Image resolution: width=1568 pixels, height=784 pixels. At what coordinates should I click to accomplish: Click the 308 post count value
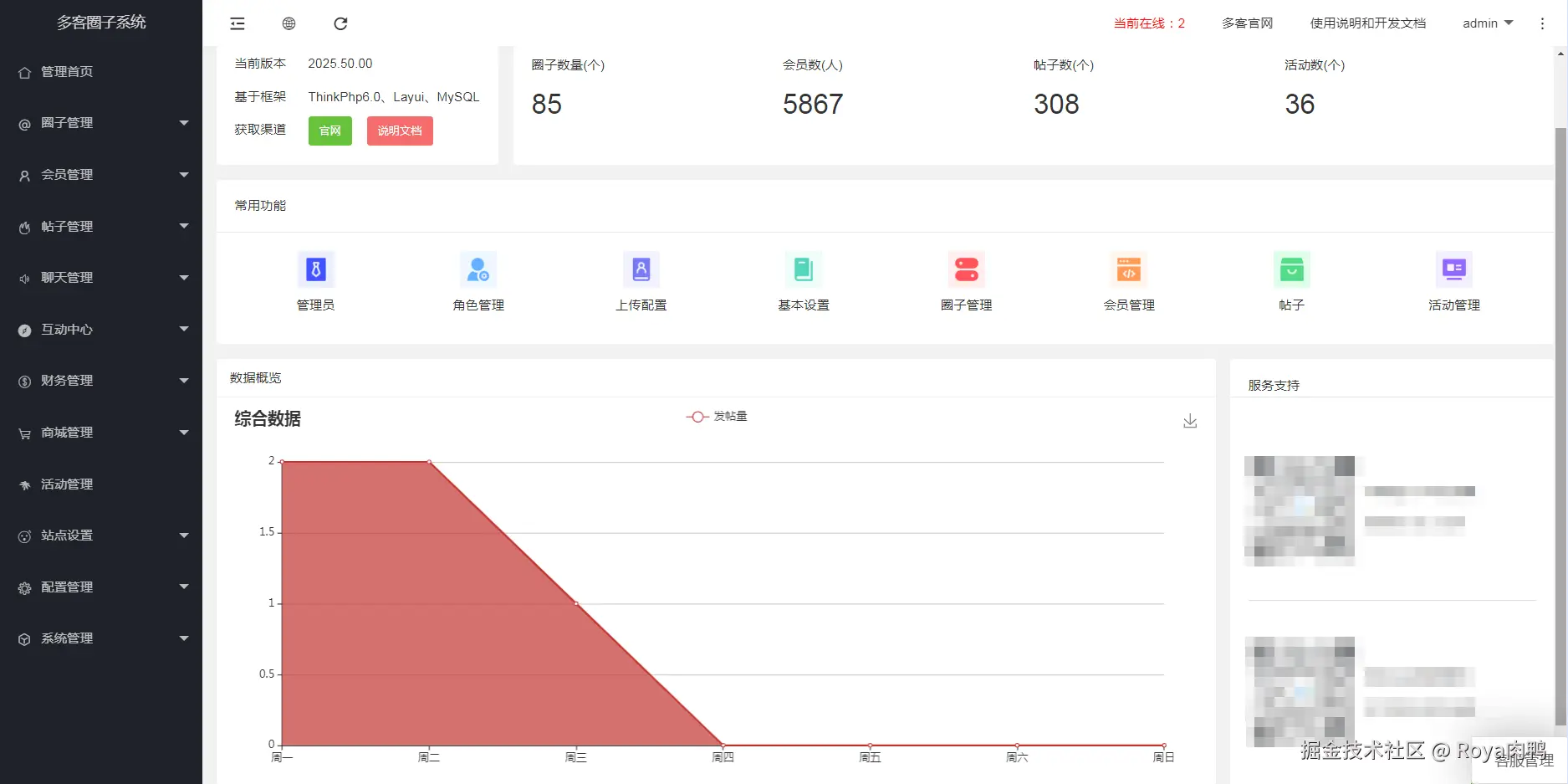pos(1056,105)
